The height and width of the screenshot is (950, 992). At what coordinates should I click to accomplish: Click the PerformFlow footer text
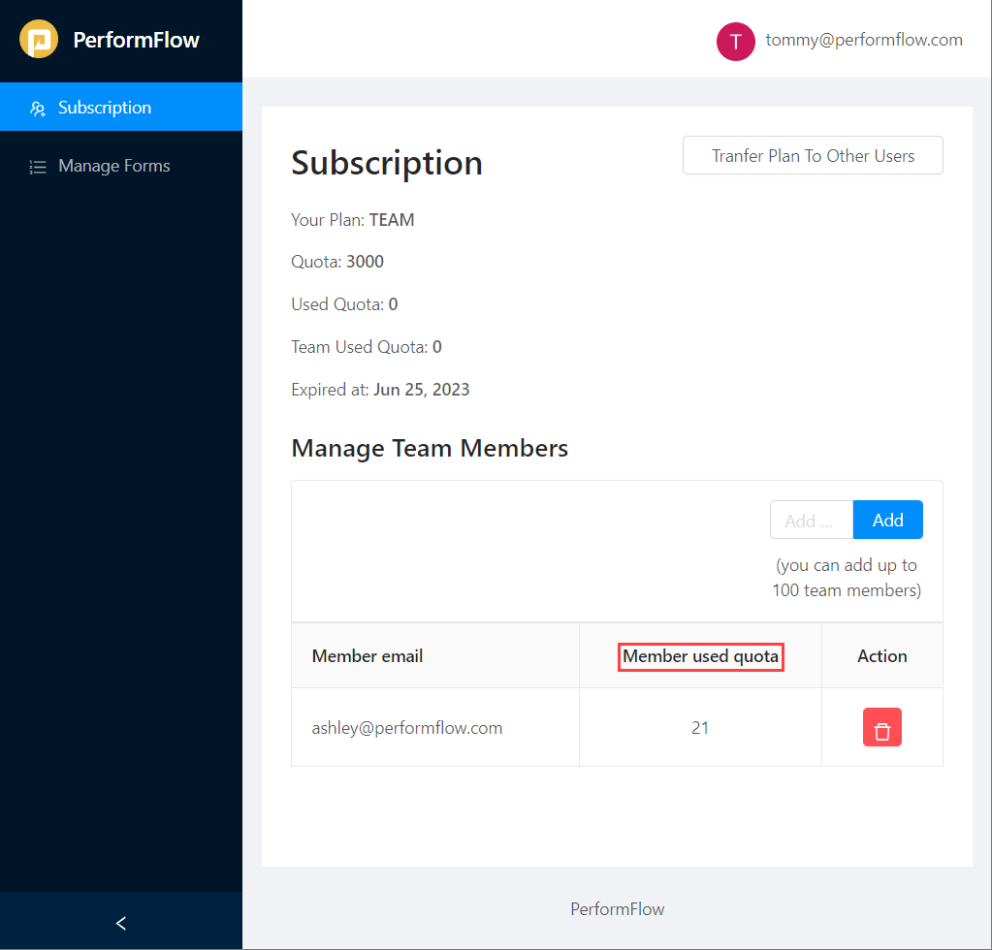[x=617, y=908]
